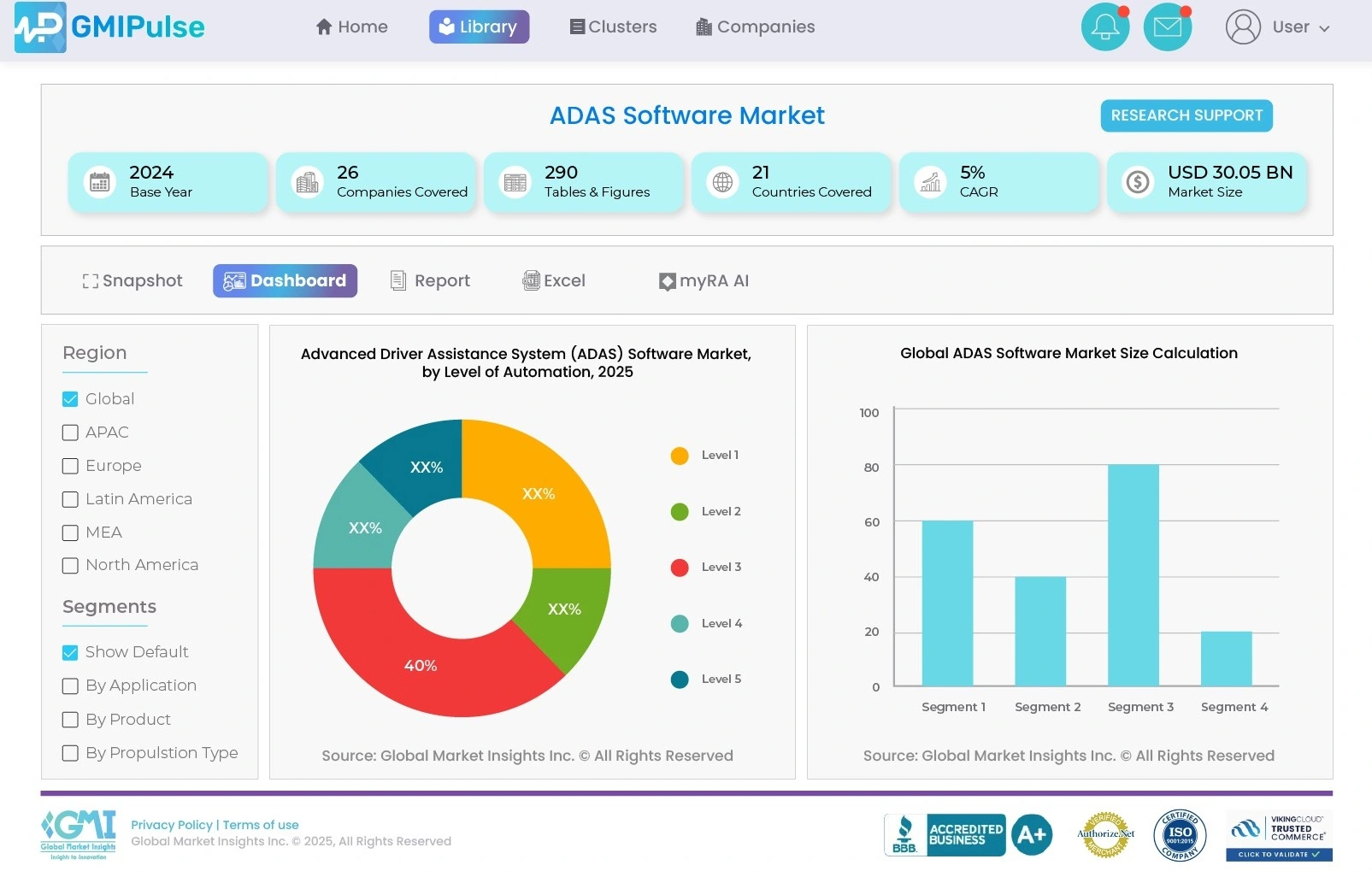
Task: Enable the Europe region checkbox
Action: click(x=70, y=466)
